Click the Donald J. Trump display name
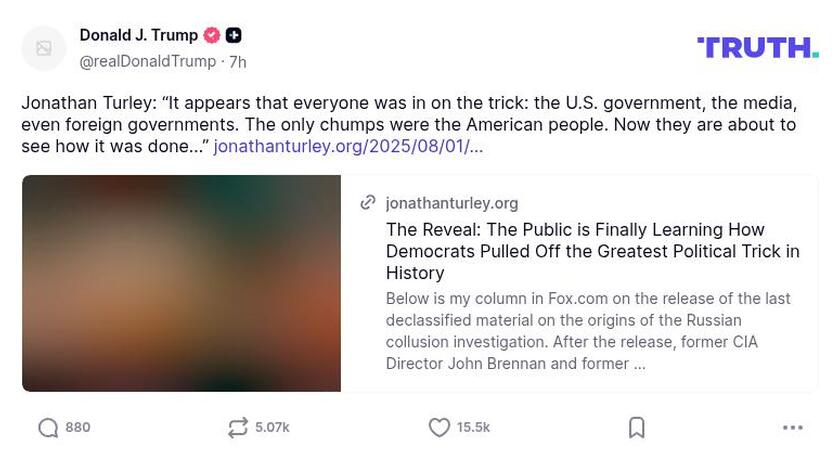 [138, 35]
